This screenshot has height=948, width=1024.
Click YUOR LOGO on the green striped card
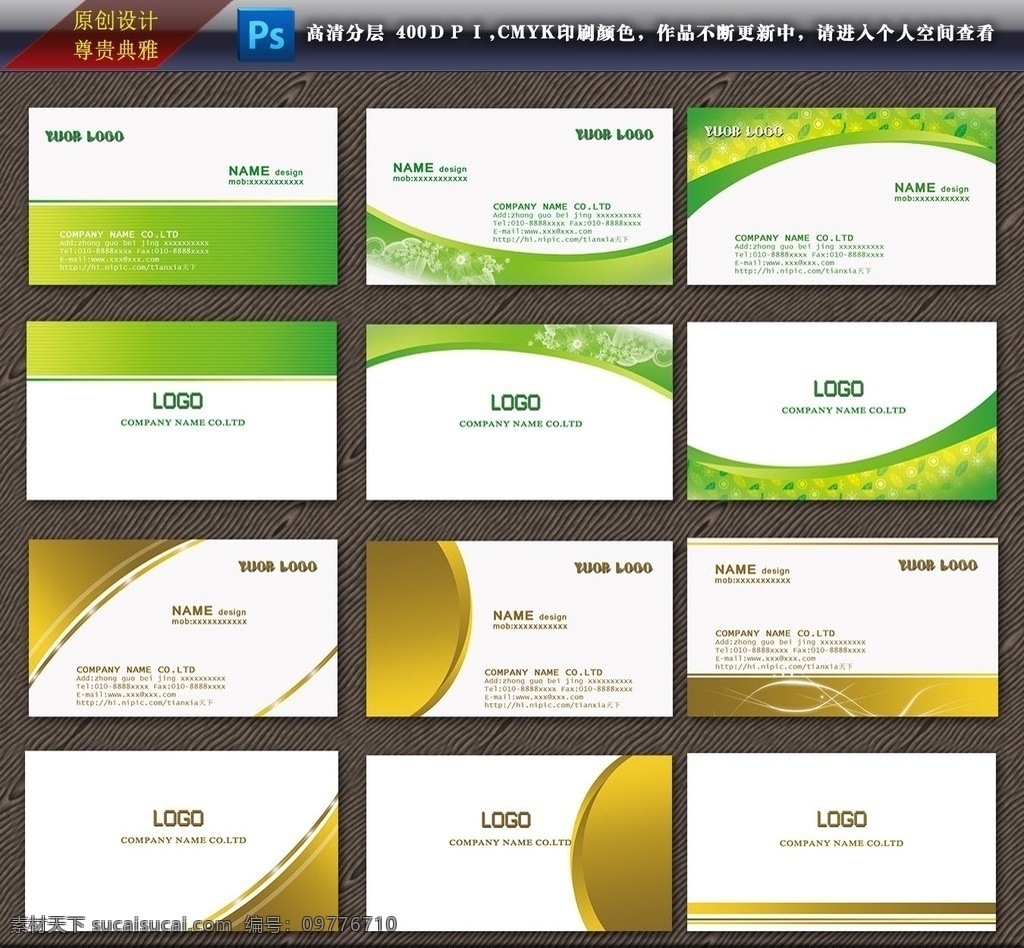click(x=84, y=136)
